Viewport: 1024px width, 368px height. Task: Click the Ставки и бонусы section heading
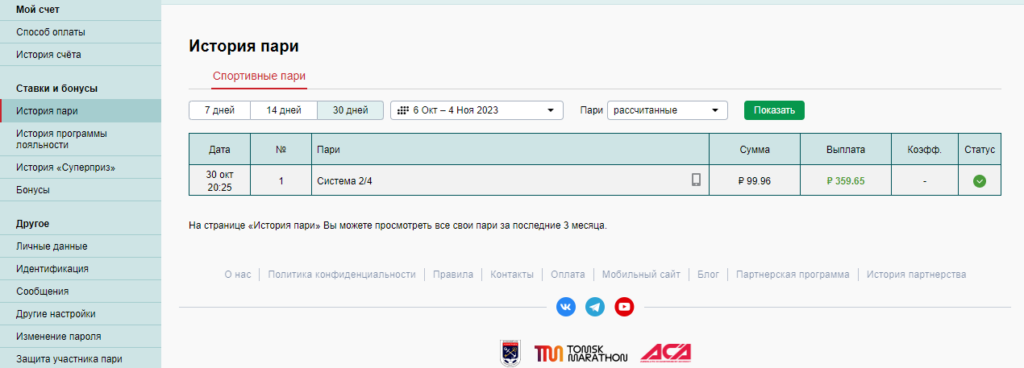pyautogui.click(x=57, y=88)
